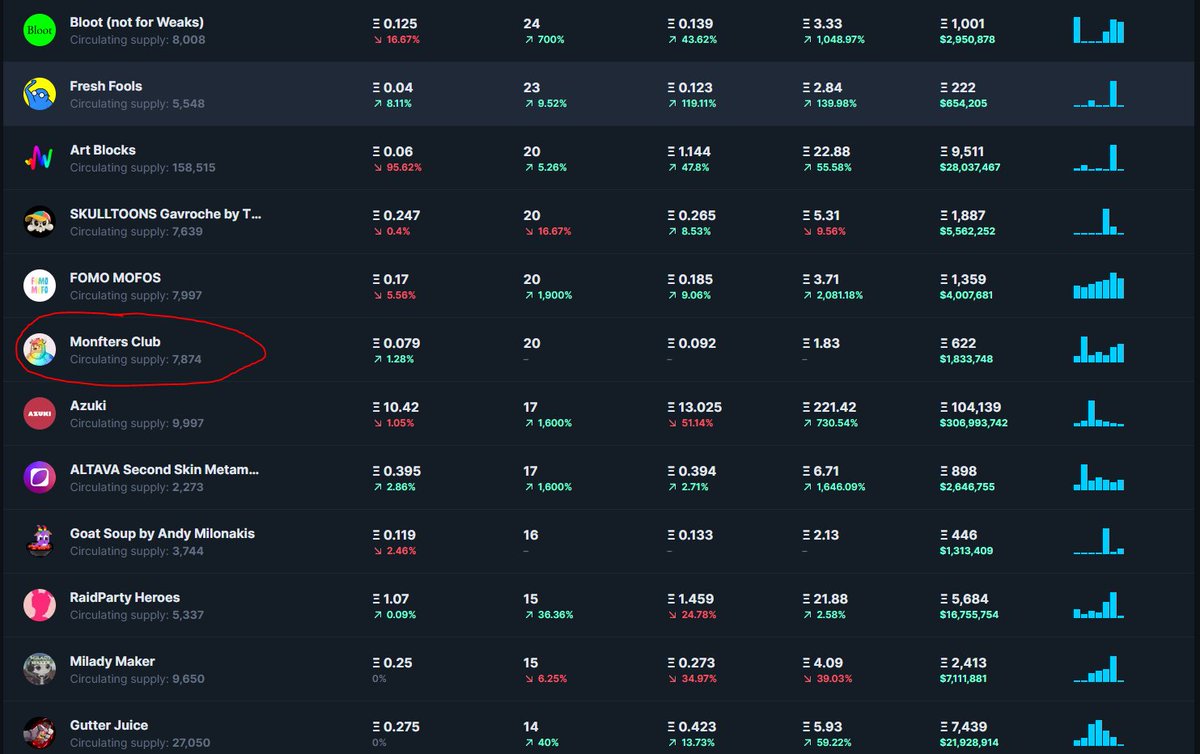Select Gutter Juice average price Ξ 0.423
The height and width of the screenshot is (754, 1200).
pyautogui.click(x=690, y=727)
